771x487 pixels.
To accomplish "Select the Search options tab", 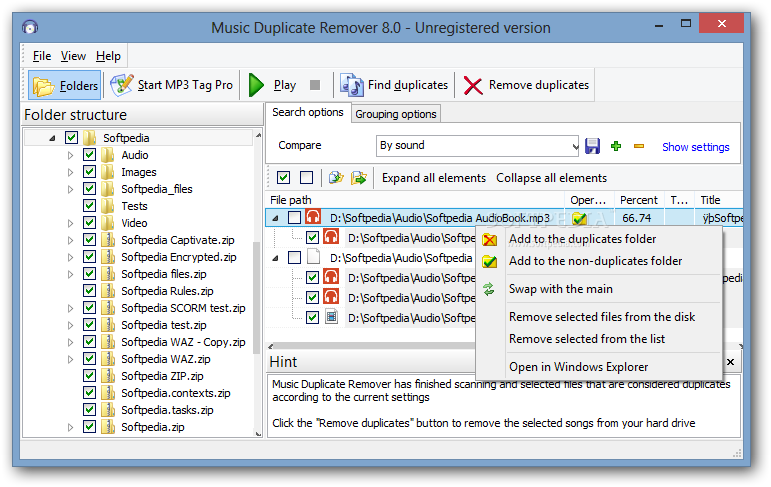I will click(x=308, y=112).
